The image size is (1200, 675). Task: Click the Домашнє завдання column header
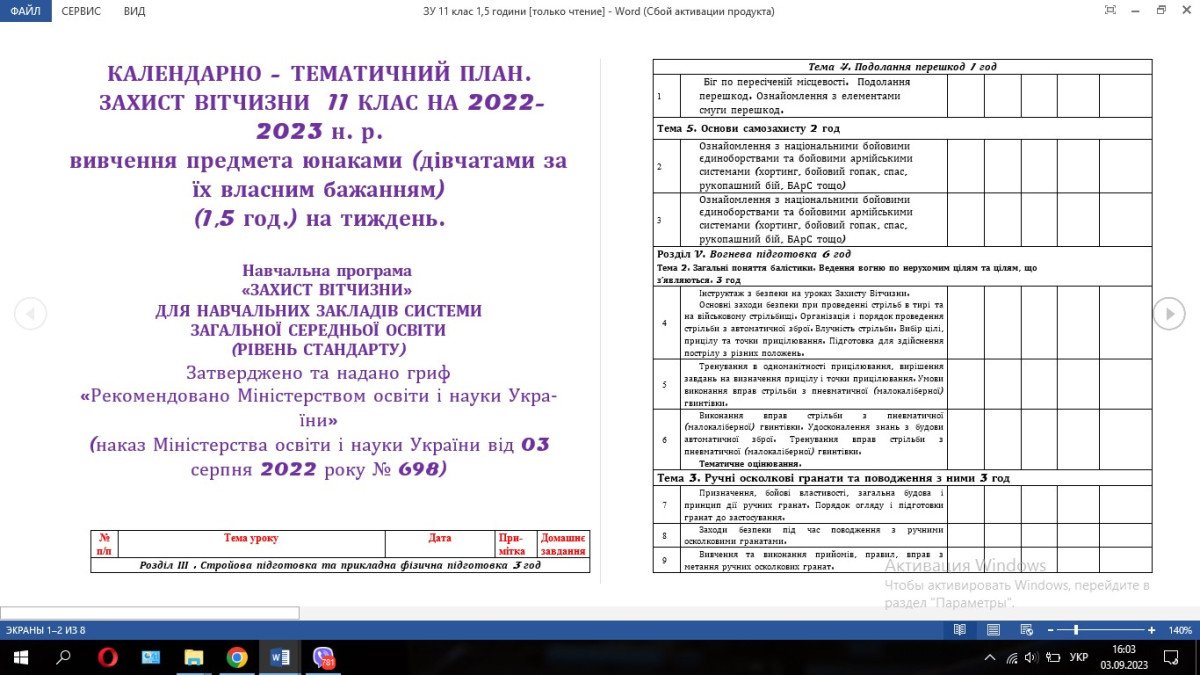[x=563, y=544]
